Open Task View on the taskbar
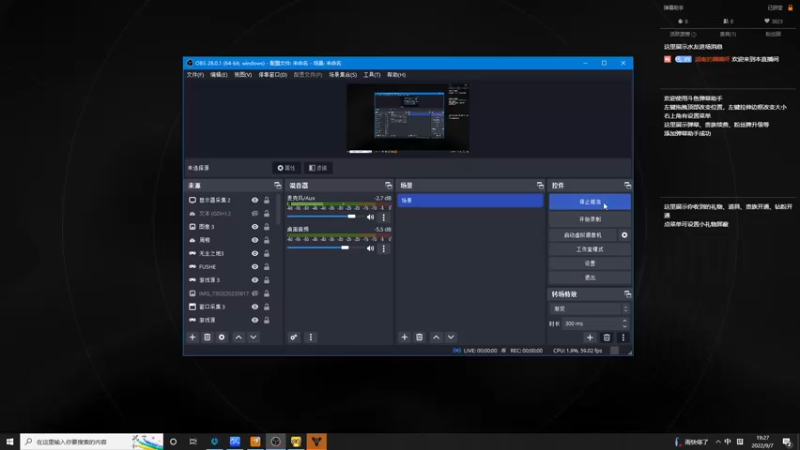Viewport: 800px width, 450px height. click(193, 441)
